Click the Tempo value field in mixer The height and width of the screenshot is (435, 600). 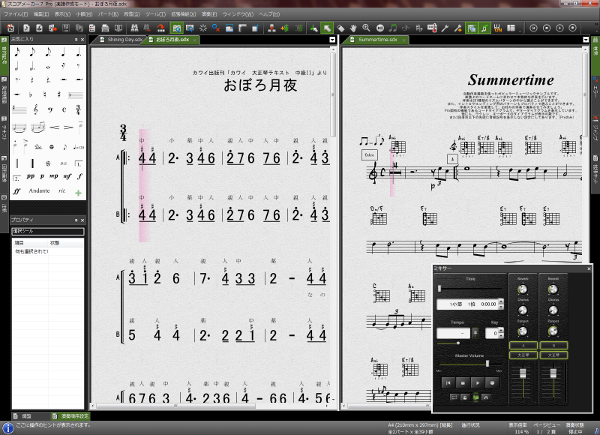[x=453, y=333]
